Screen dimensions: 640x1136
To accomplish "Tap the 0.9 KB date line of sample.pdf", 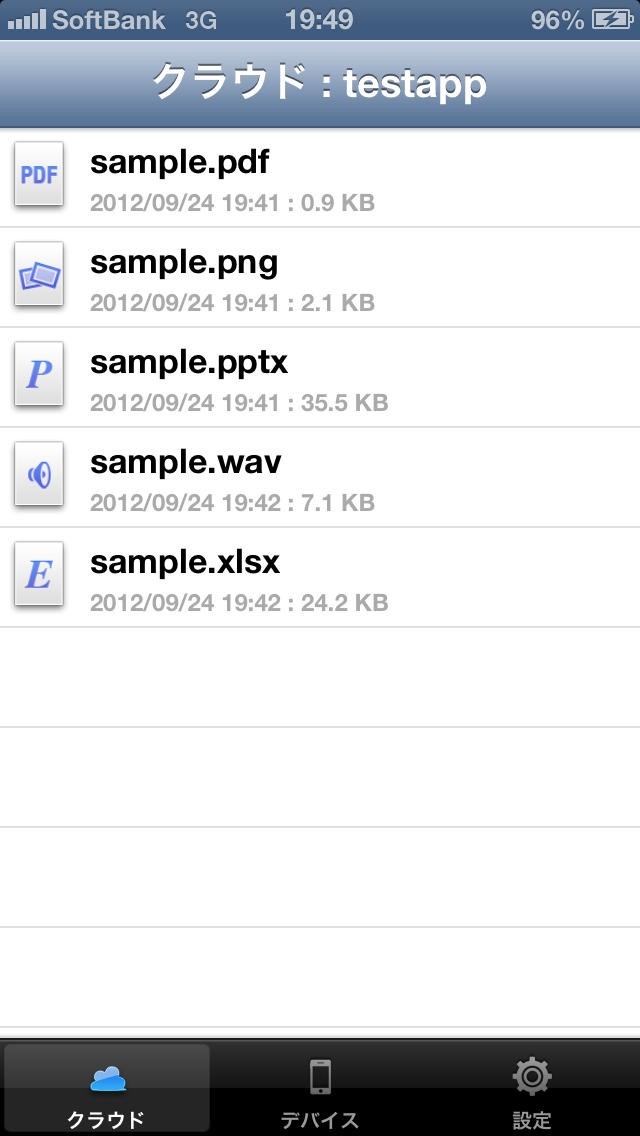I will [232, 203].
